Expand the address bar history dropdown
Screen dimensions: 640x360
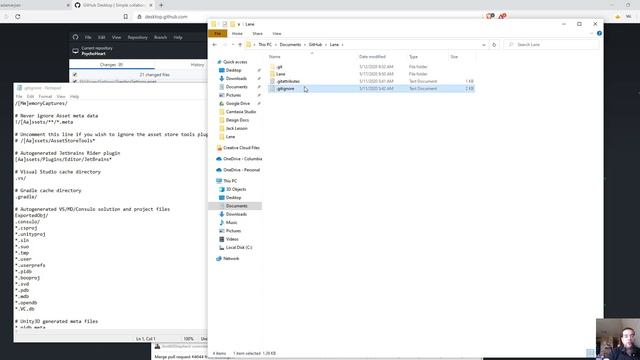pos(484,44)
